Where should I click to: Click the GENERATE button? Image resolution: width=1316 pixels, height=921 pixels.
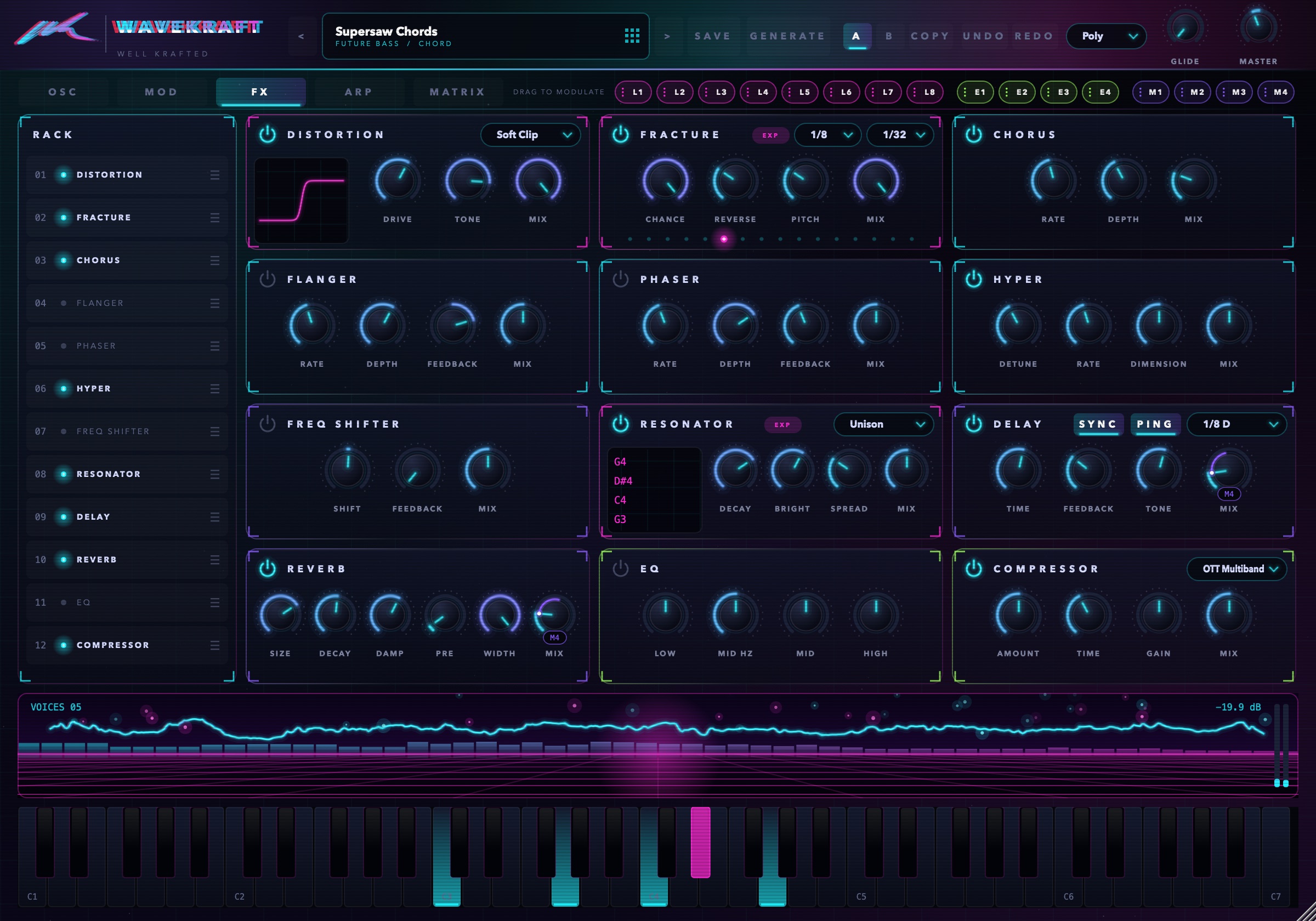(788, 36)
